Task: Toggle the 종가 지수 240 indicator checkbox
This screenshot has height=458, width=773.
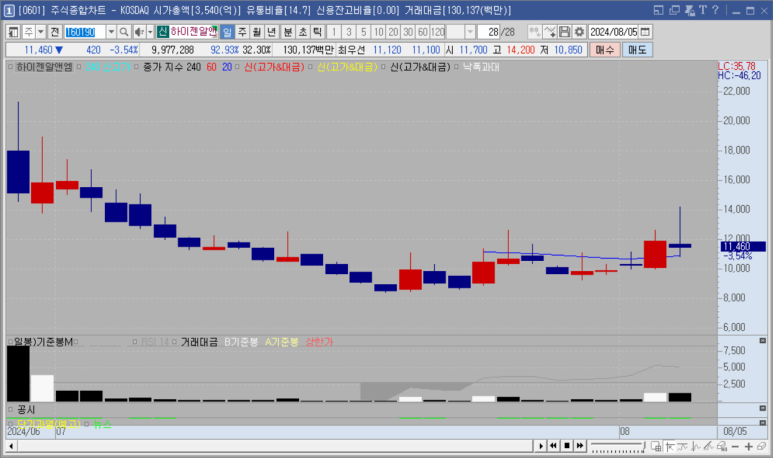Action: click(x=137, y=67)
